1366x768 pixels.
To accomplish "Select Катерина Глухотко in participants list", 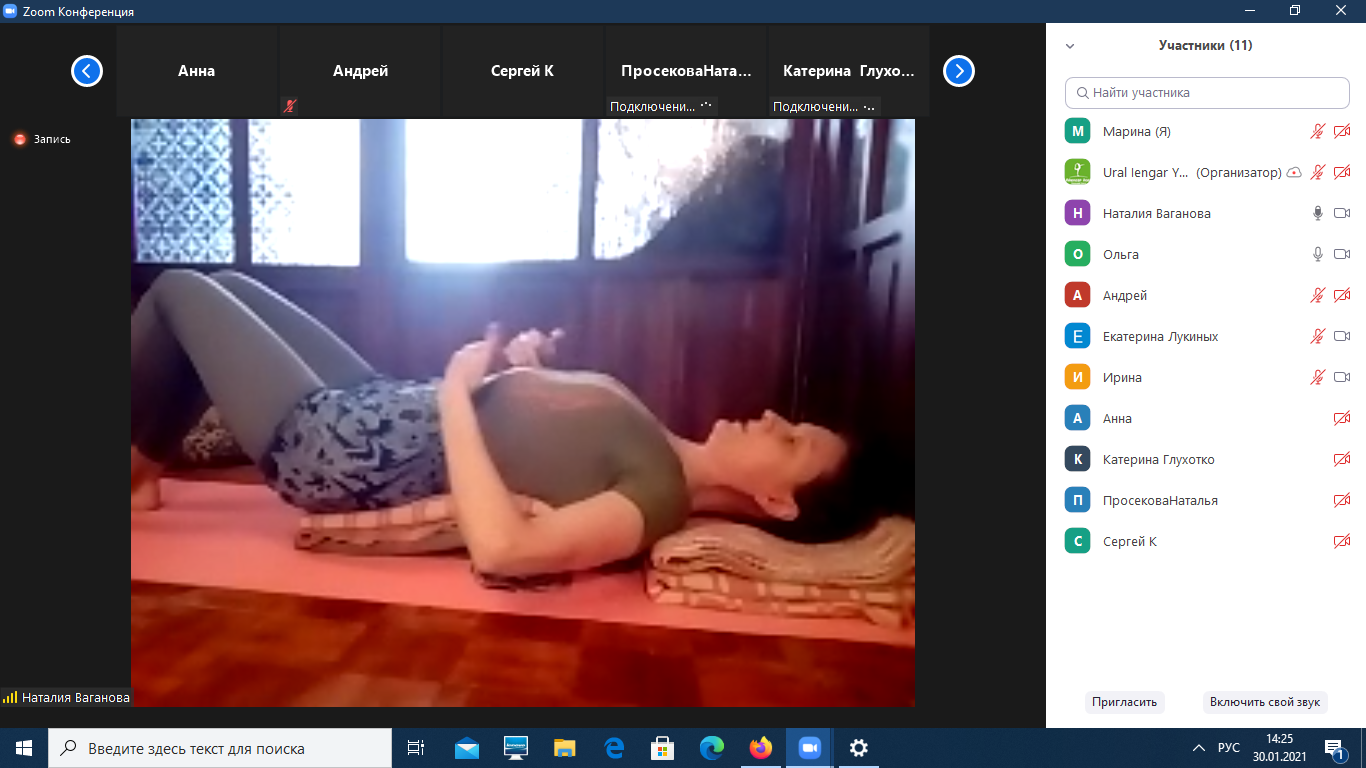I will click(1158, 459).
